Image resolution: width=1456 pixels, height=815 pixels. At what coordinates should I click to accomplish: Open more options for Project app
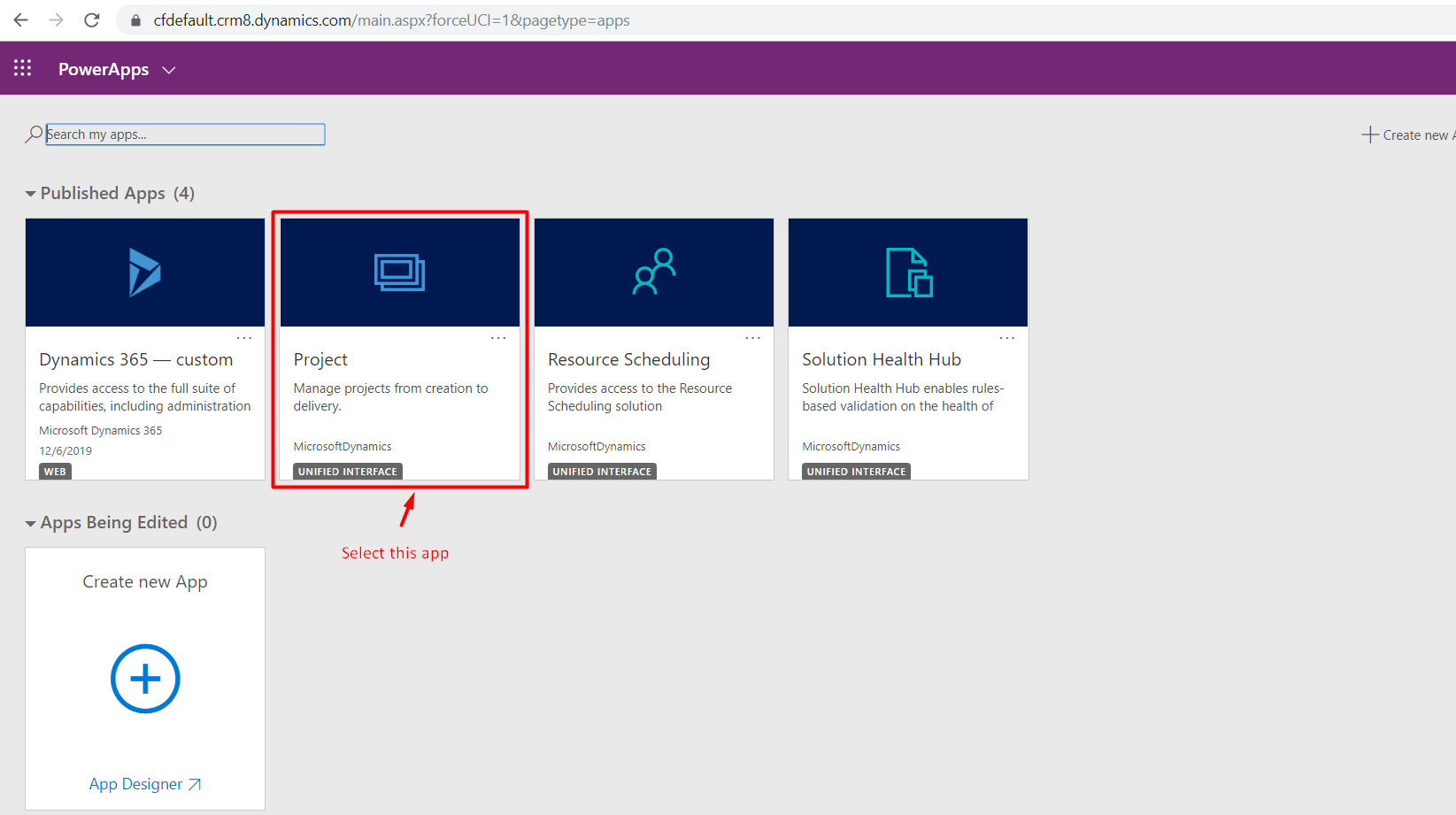pyautogui.click(x=498, y=338)
